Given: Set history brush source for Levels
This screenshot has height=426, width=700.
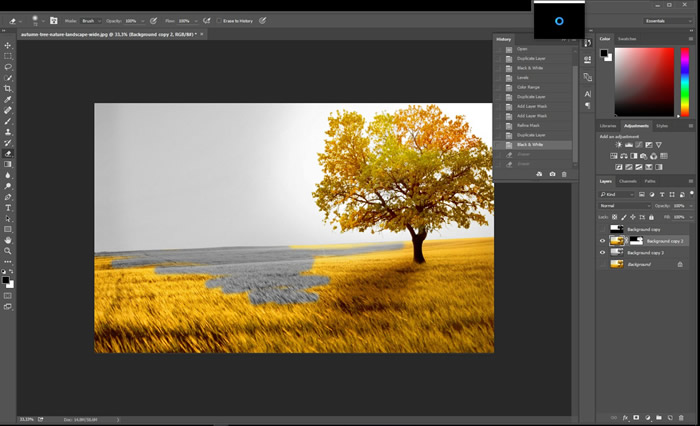Looking at the screenshot, I should pos(498,78).
